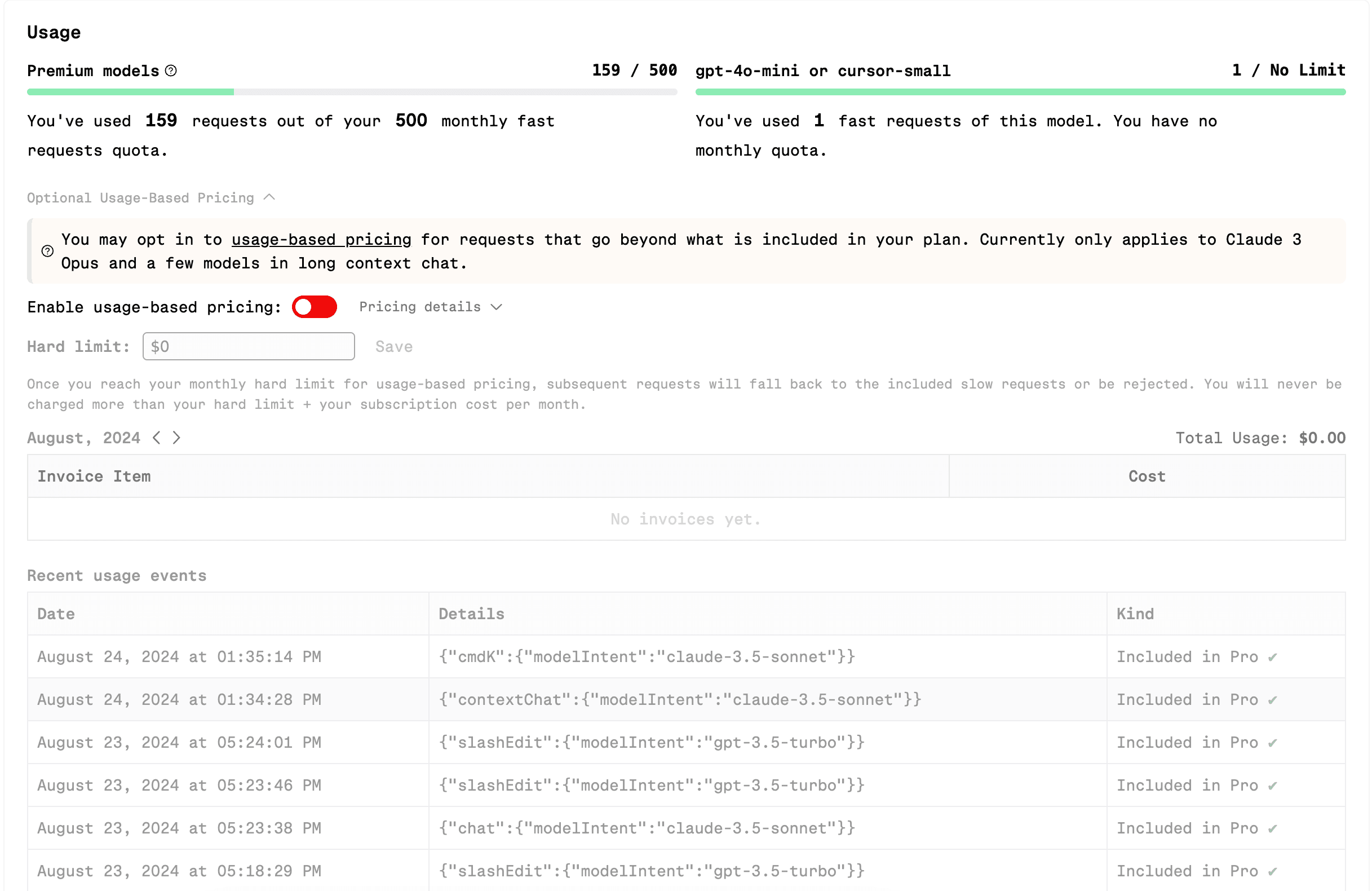Click the checkmark next to Included in Pro for cmdK event
The width and height of the screenshot is (1372, 891).
point(1272,656)
